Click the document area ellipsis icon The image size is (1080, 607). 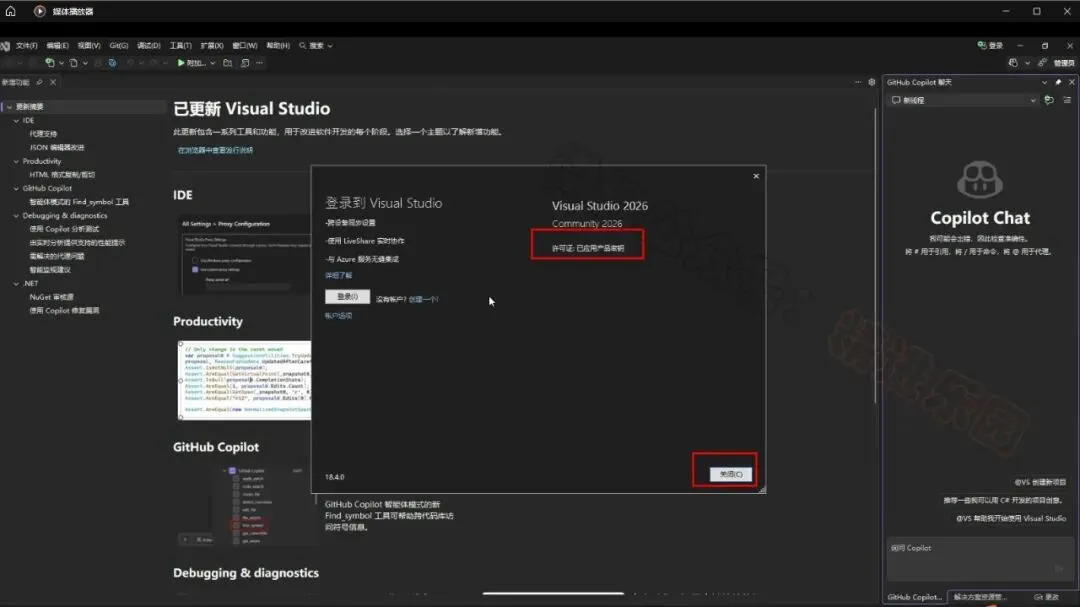click(858, 82)
